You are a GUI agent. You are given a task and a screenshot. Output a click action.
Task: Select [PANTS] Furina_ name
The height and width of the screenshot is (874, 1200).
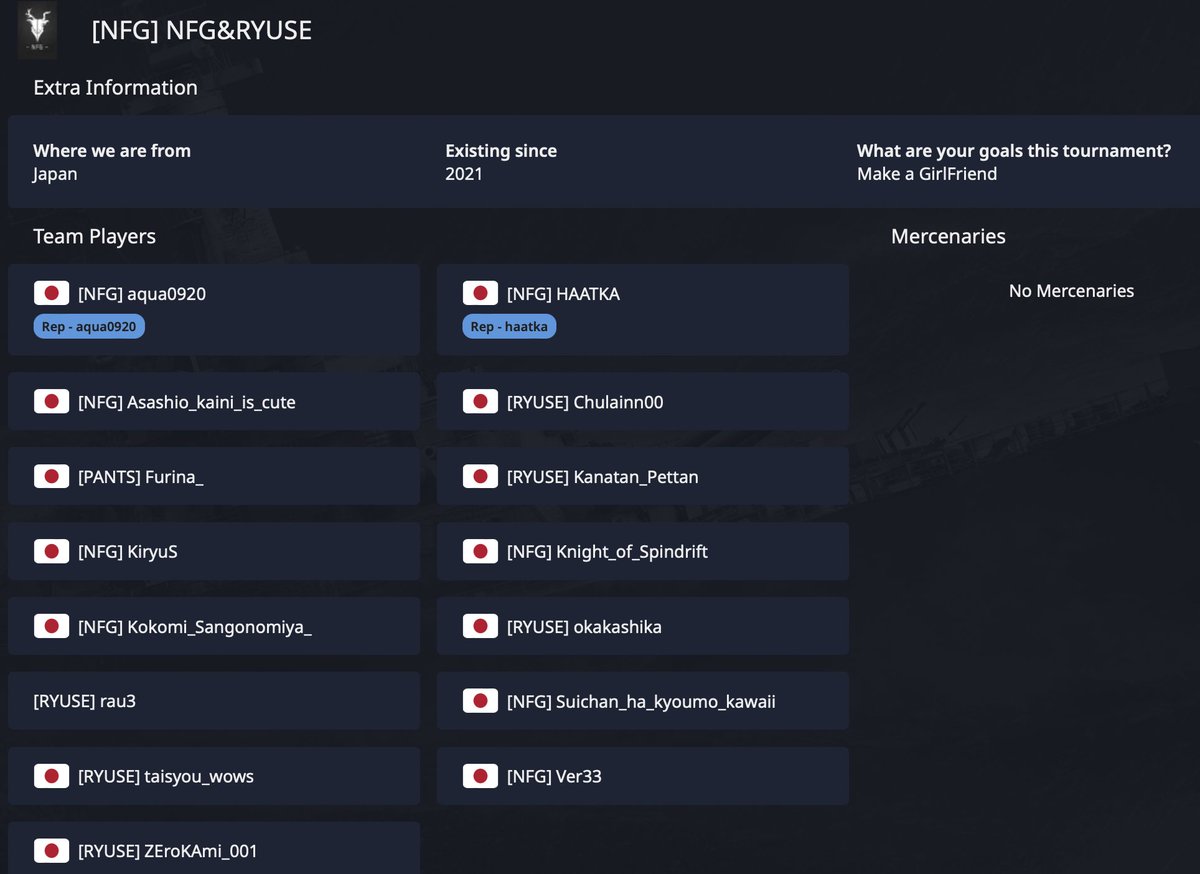point(141,477)
